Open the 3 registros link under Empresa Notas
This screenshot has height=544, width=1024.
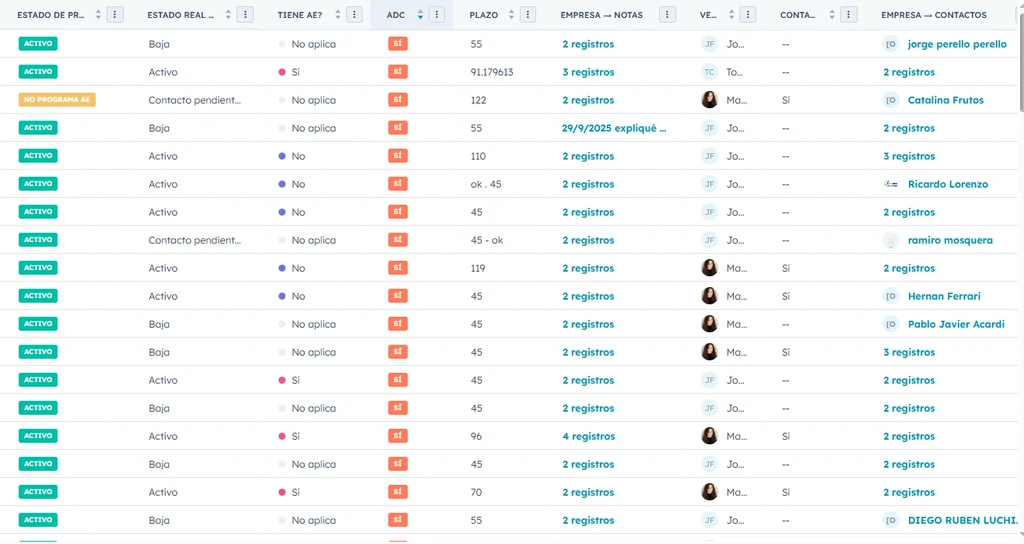click(588, 72)
